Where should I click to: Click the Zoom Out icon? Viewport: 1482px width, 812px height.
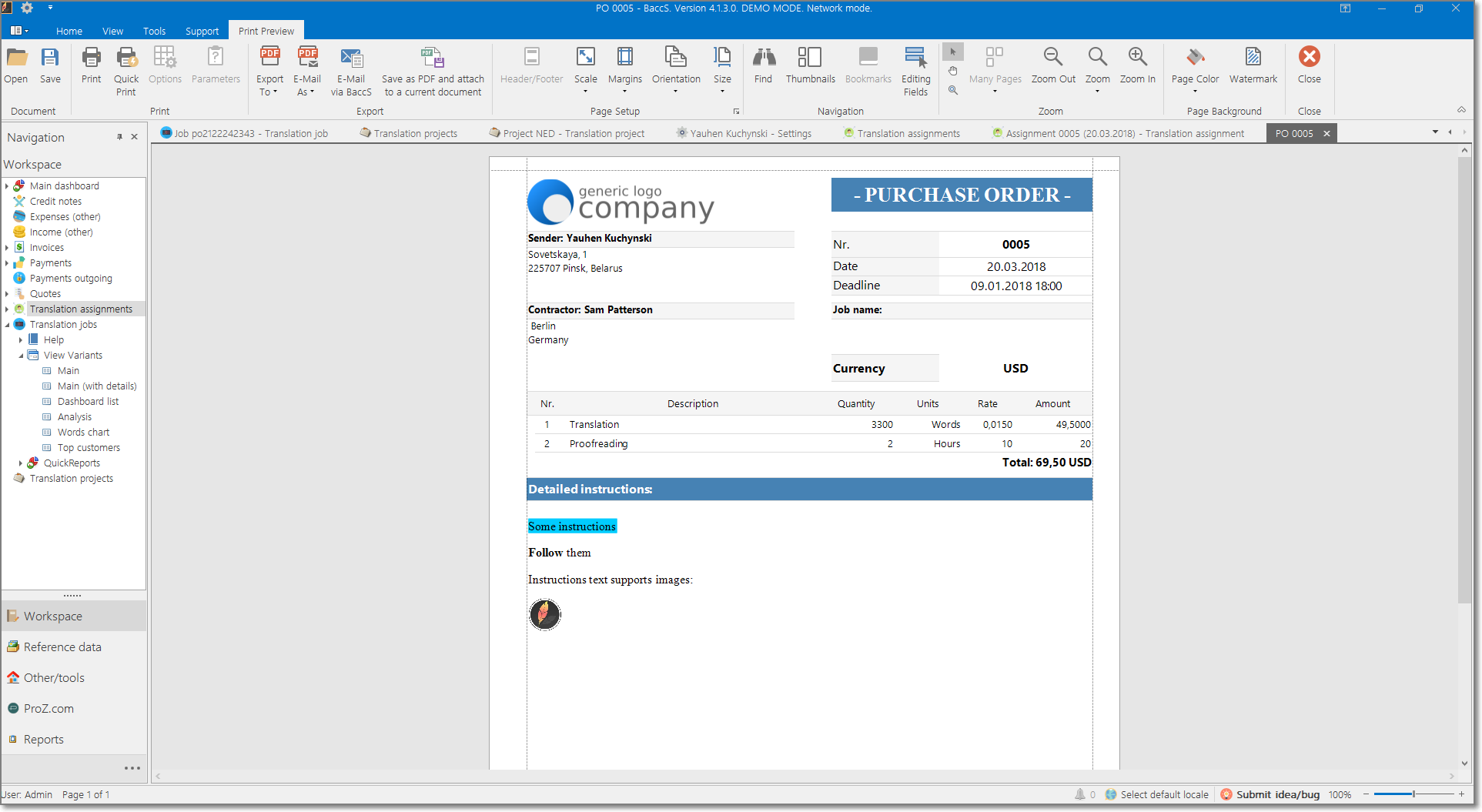1053,65
